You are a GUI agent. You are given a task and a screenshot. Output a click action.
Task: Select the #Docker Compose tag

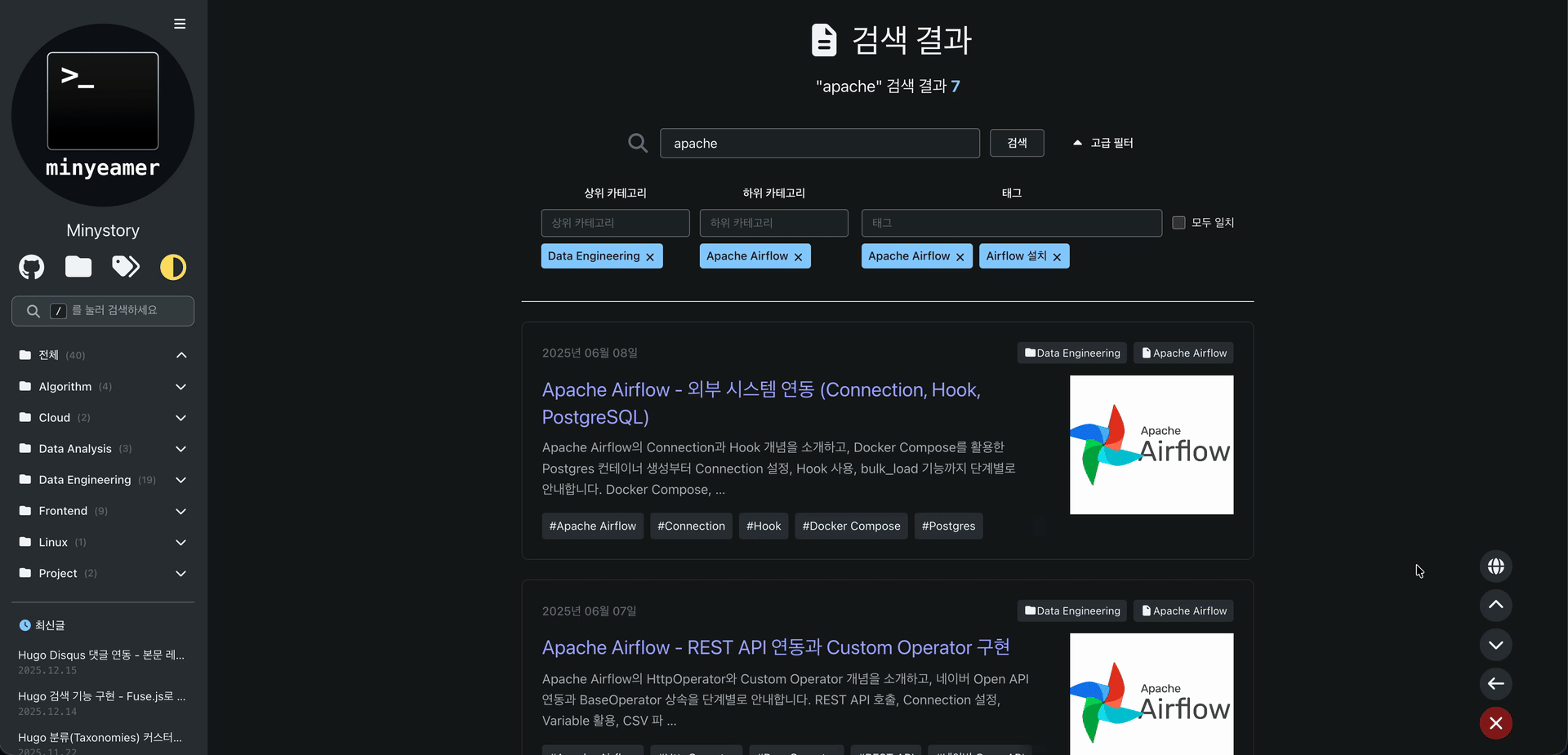(852, 526)
